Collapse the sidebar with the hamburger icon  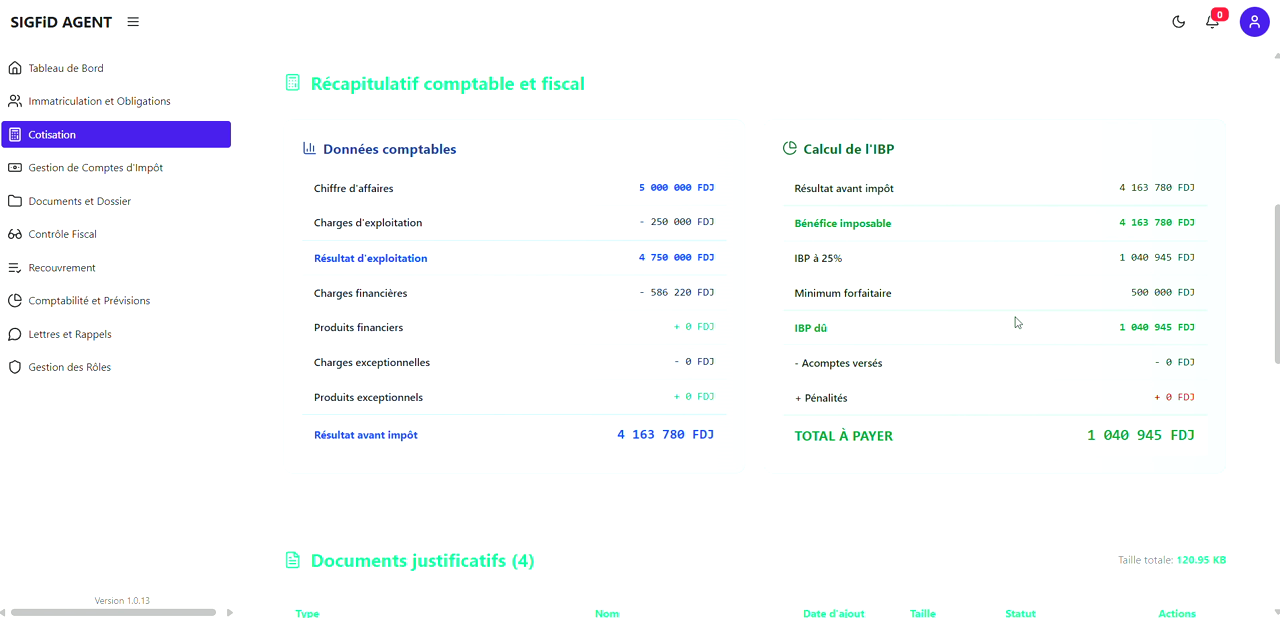point(133,21)
